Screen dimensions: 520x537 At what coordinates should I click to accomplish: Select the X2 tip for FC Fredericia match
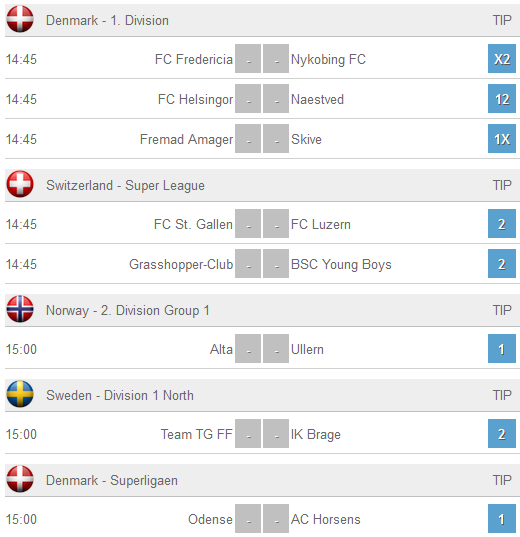click(502, 59)
